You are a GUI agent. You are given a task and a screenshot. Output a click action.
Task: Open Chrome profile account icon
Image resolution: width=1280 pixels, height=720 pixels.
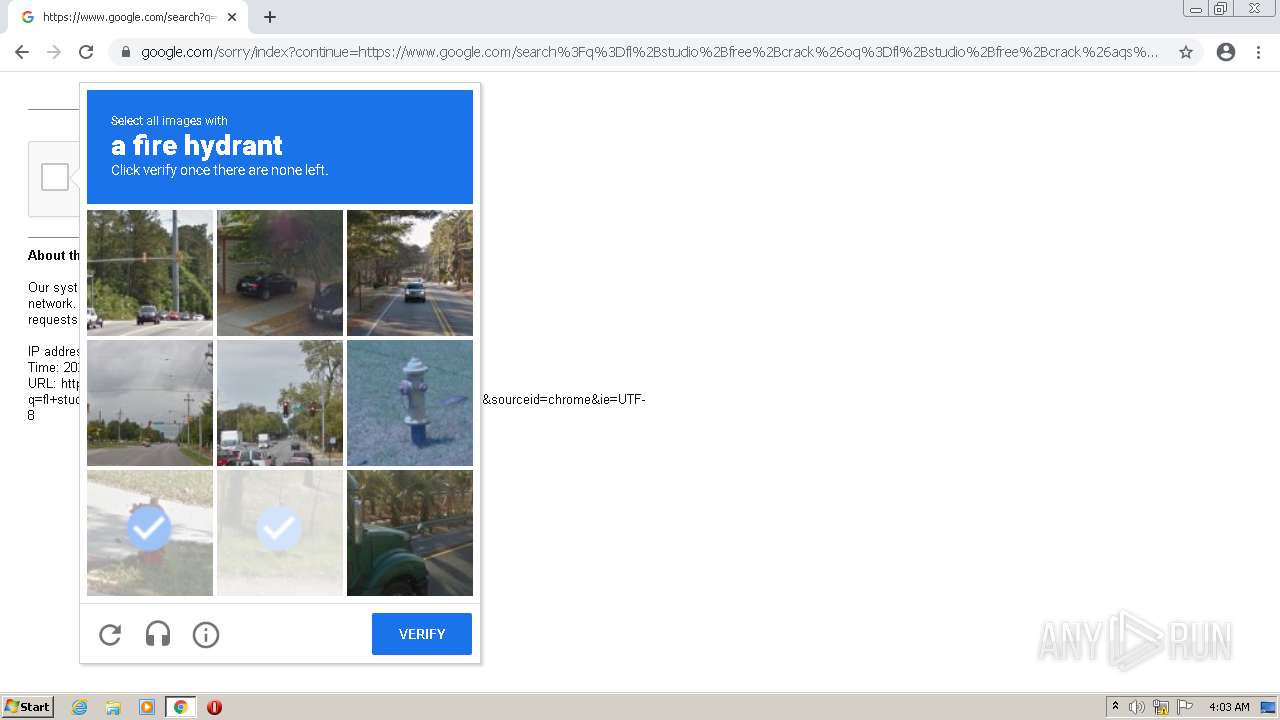point(1226,52)
